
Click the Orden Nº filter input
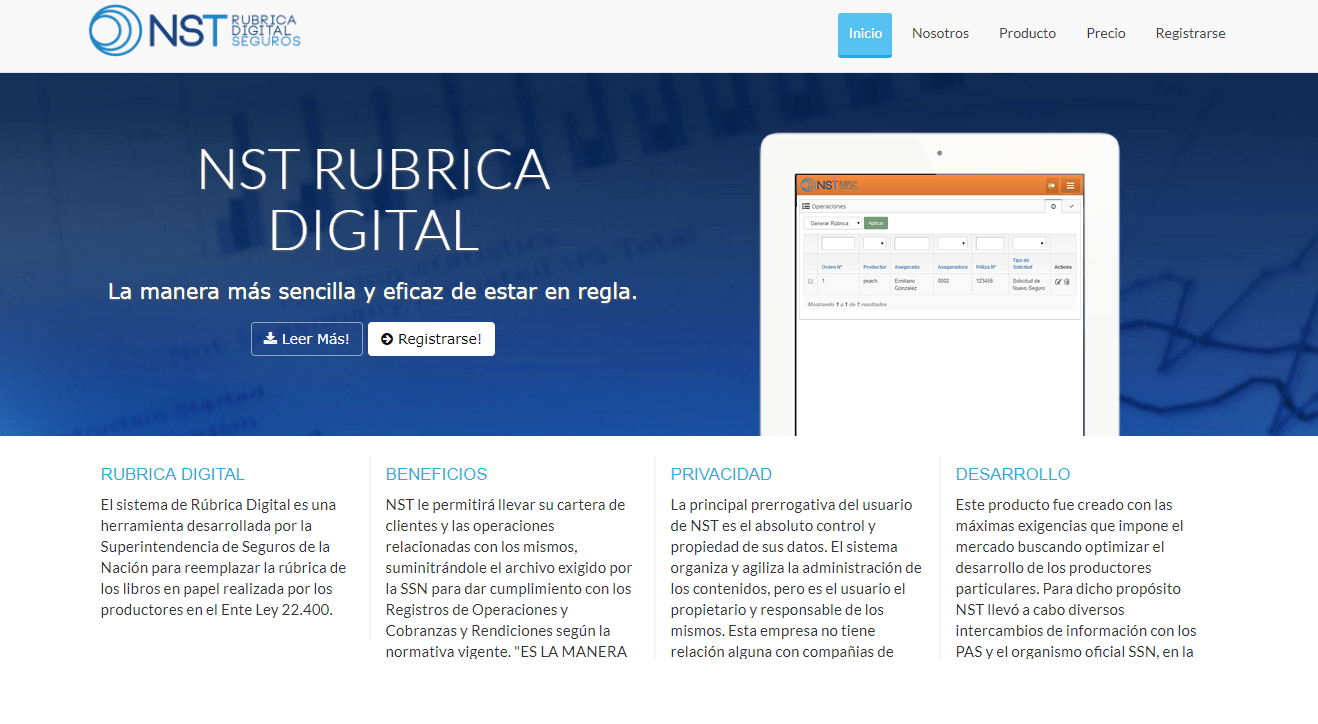tap(838, 243)
